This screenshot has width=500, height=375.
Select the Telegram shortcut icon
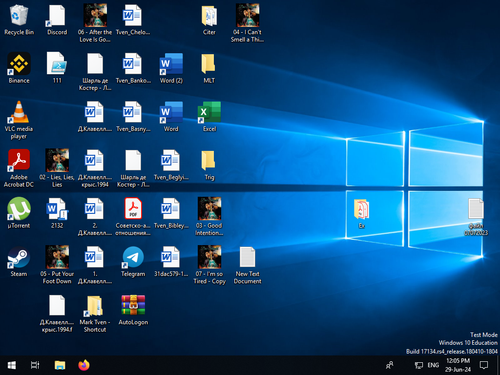point(133,257)
